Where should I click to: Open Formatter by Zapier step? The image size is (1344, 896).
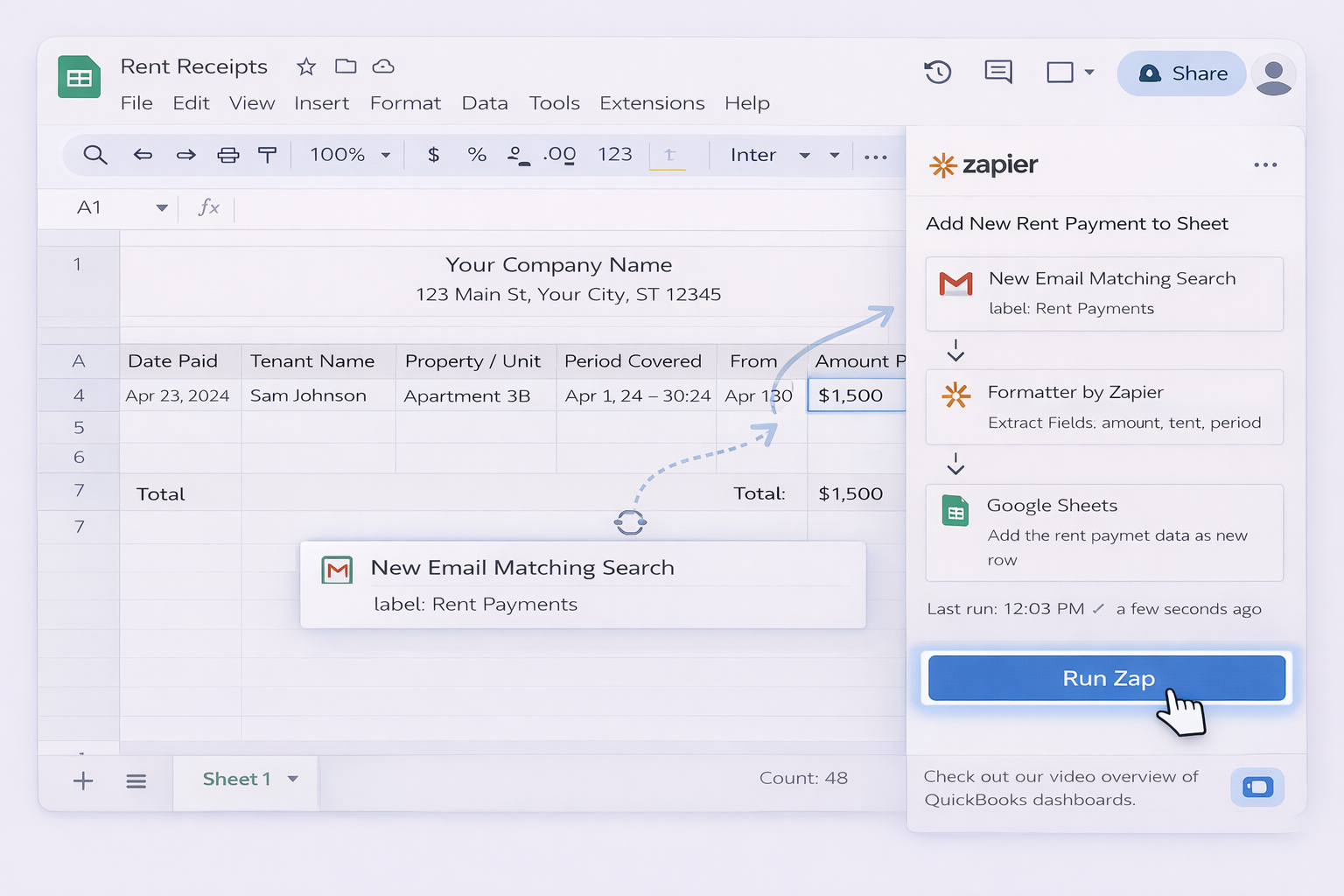[x=1104, y=407]
